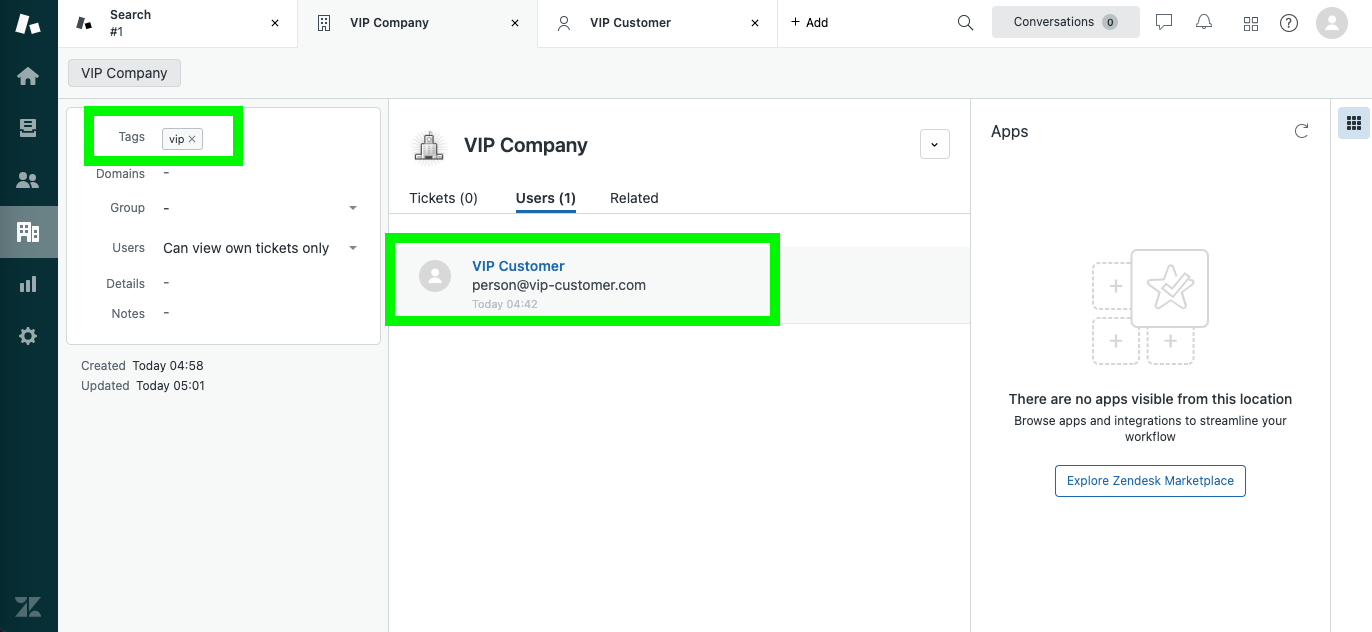Open the profile avatar menu
Viewport: 1372px width, 632px height.
coord(1332,22)
